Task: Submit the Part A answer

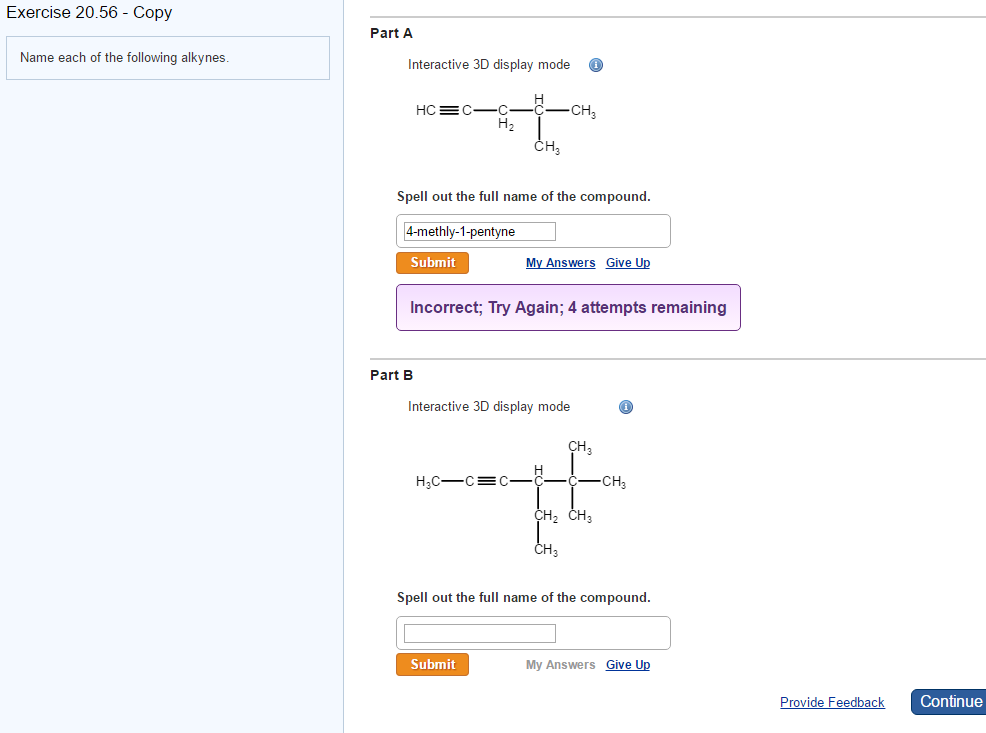Action: tap(432, 262)
